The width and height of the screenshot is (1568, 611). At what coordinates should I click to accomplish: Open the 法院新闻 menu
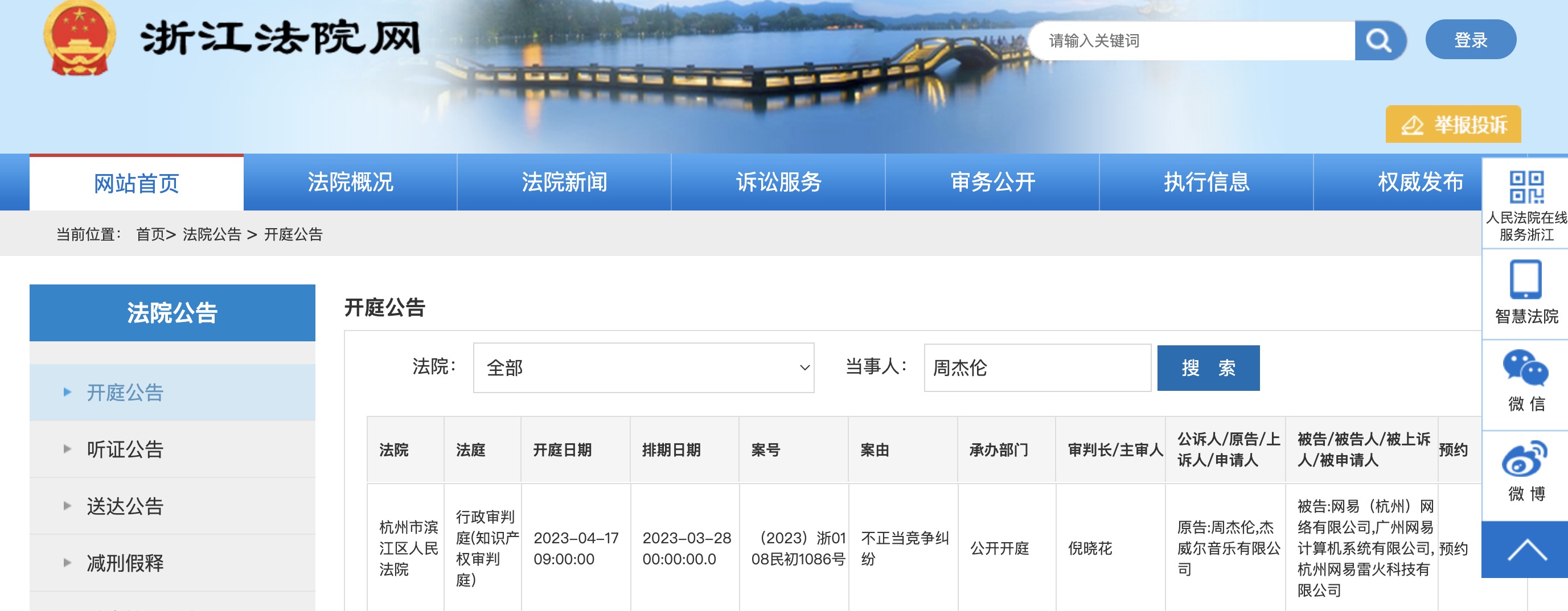tap(564, 183)
